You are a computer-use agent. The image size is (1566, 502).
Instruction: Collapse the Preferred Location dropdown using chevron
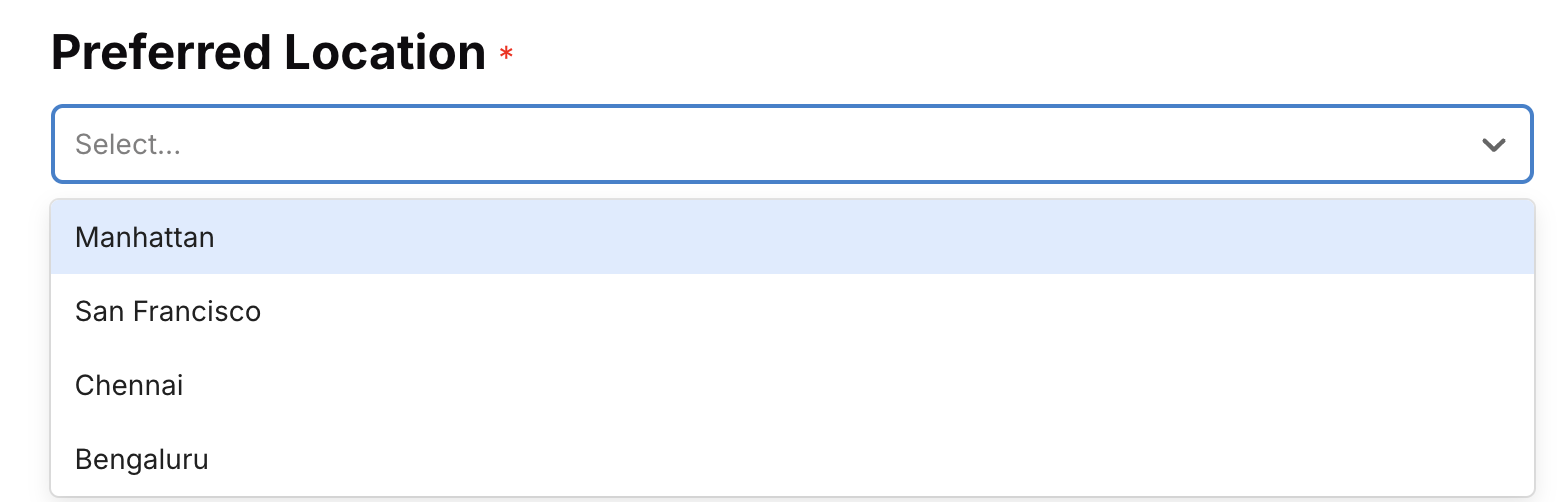tap(1493, 145)
